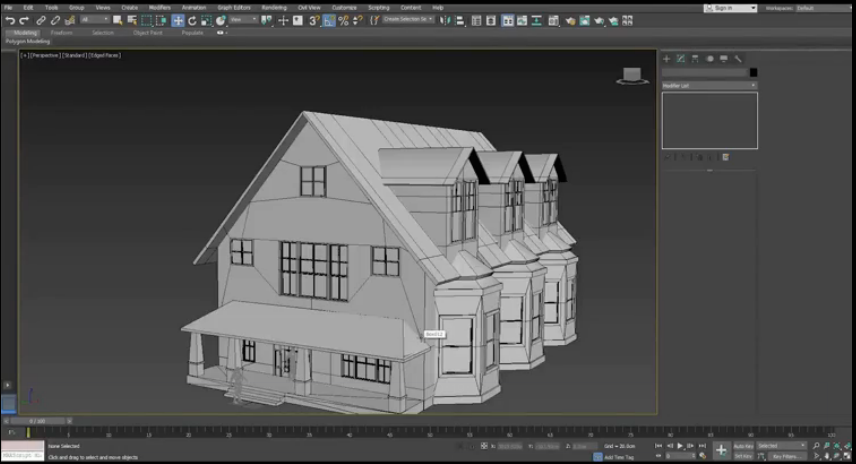Open Create Selection Set dropdown

point(408,20)
